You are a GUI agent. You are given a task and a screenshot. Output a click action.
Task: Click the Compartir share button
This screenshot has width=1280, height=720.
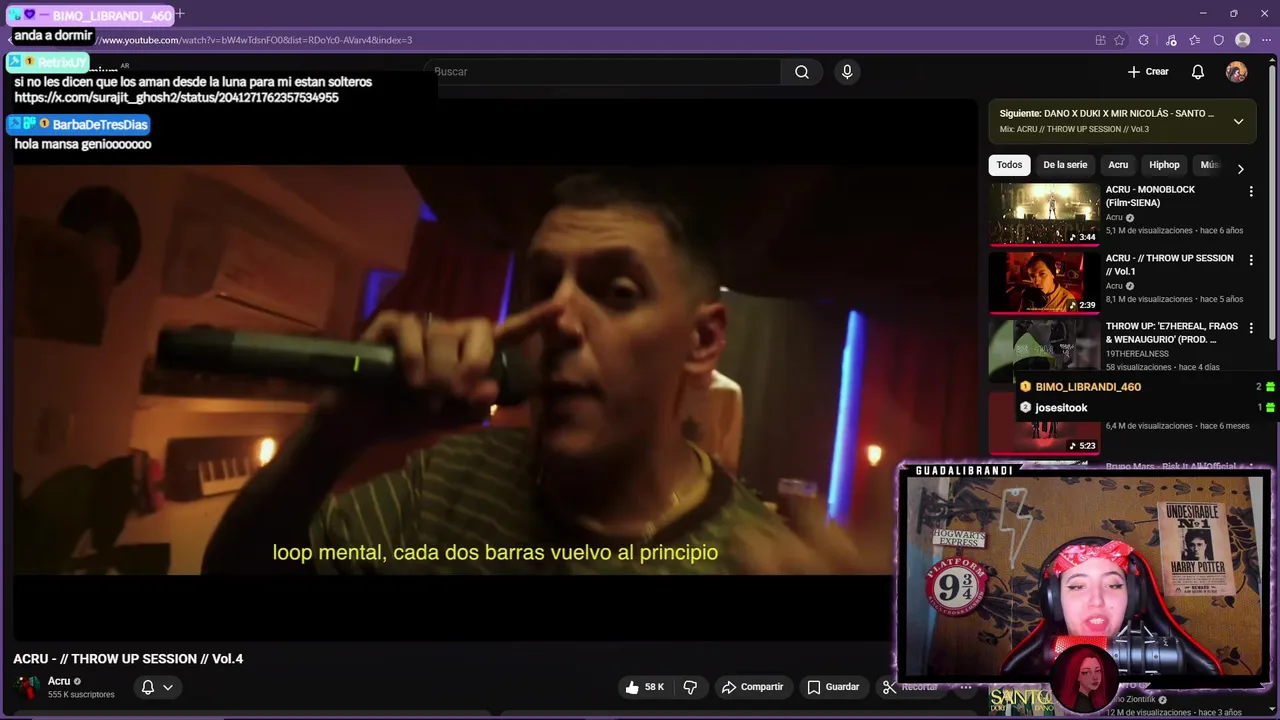click(x=753, y=687)
